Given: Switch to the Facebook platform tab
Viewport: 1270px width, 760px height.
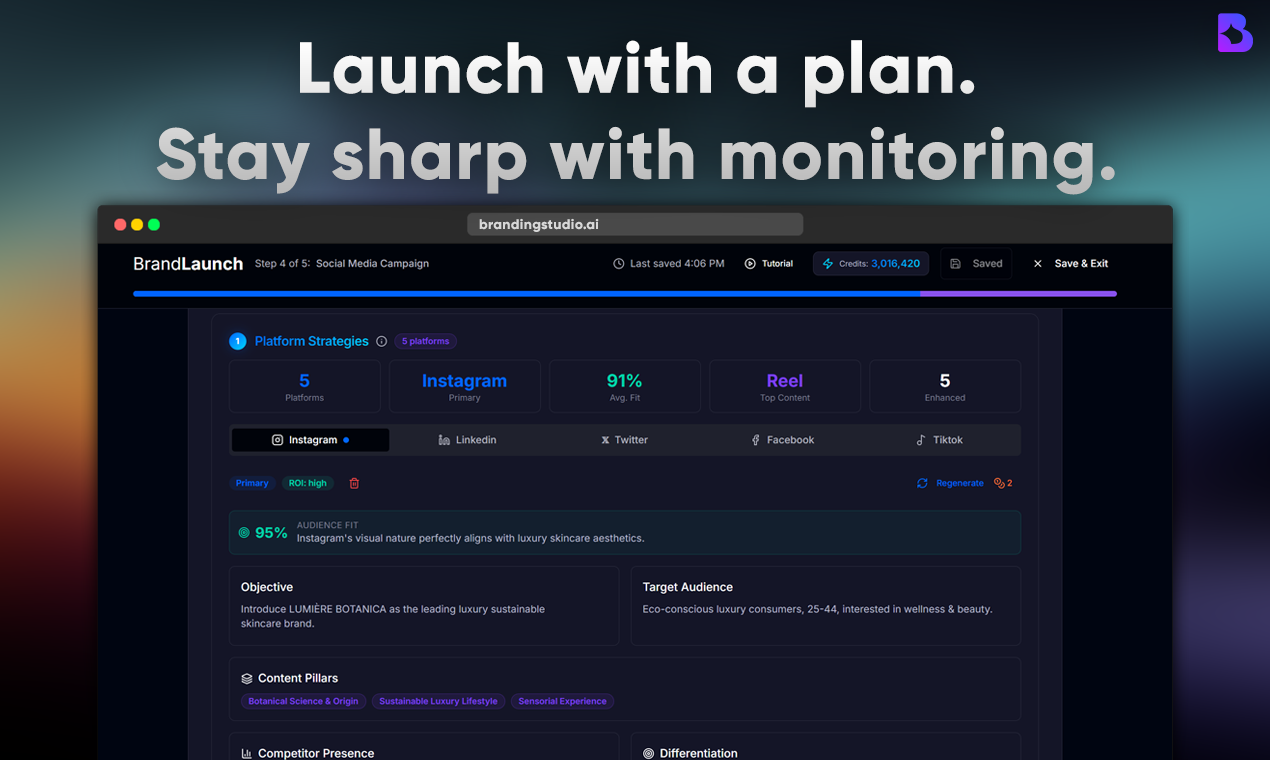Looking at the screenshot, I should click(x=782, y=440).
